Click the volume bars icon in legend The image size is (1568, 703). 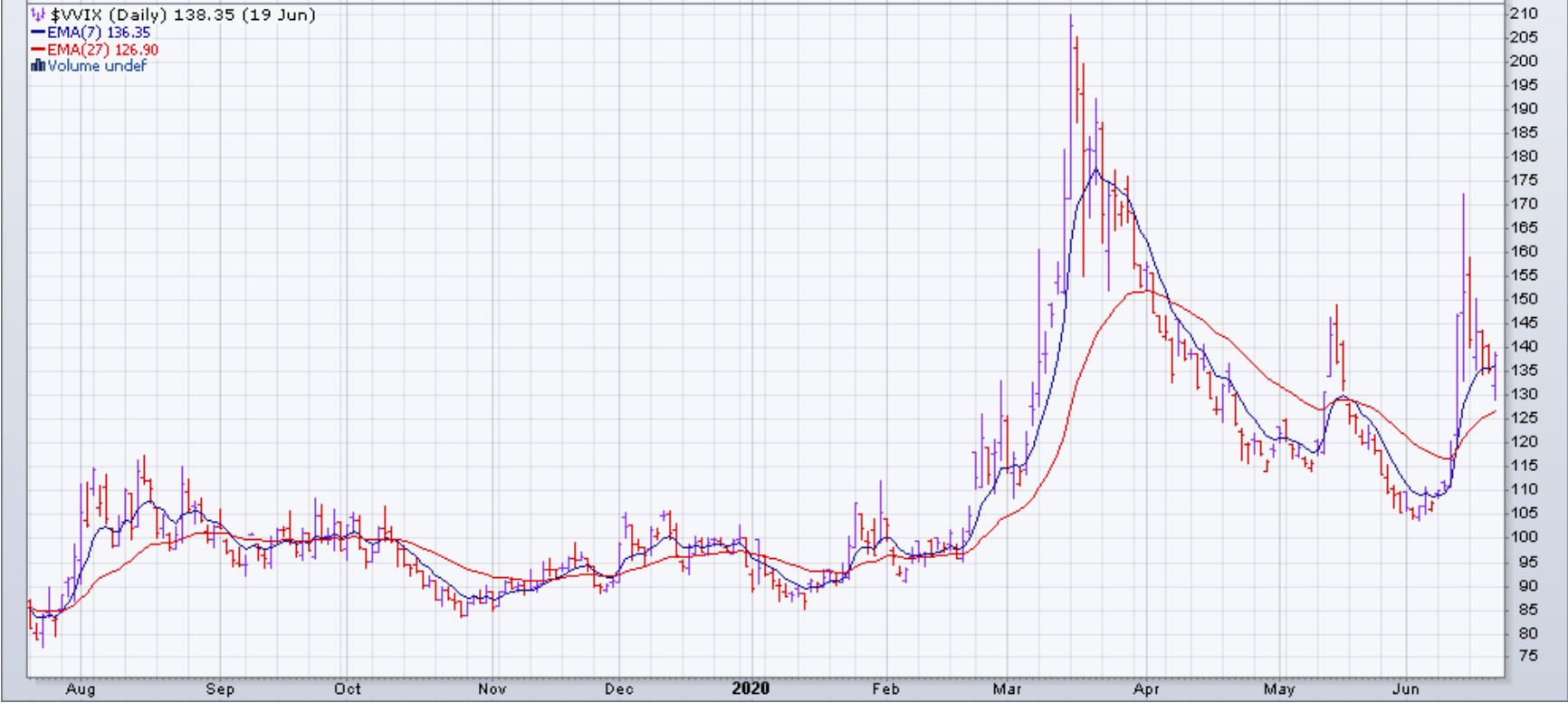point(38,66)
